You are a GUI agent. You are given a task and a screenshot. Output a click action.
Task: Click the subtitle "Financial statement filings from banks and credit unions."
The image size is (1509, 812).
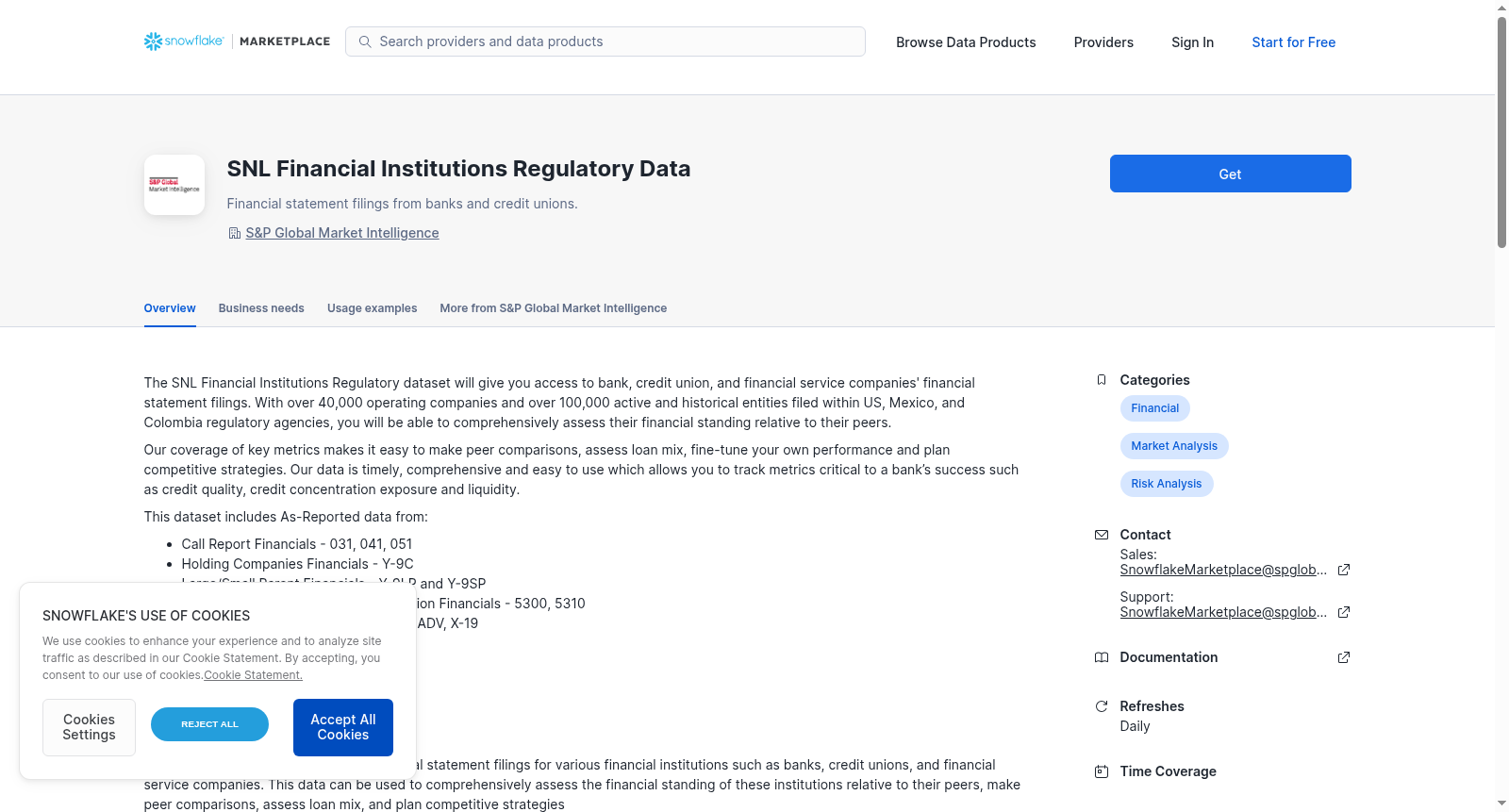[402, 204]
